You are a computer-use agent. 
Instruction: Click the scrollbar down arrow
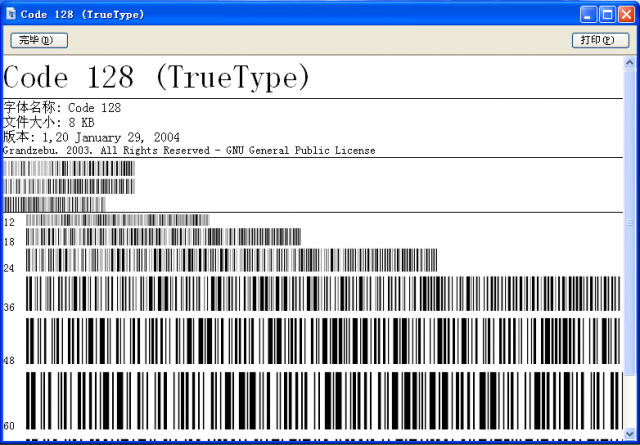pos(629,433)
